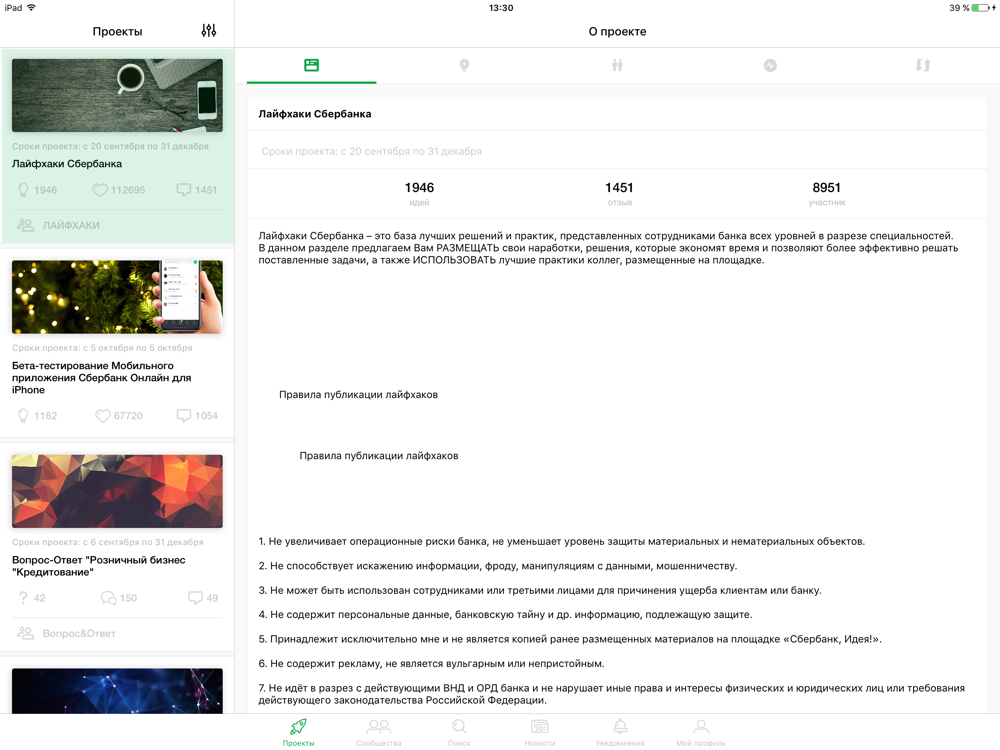The image size is (1000, 750).
Task: Open the participants people tab
Action: [x=617, y=65]
